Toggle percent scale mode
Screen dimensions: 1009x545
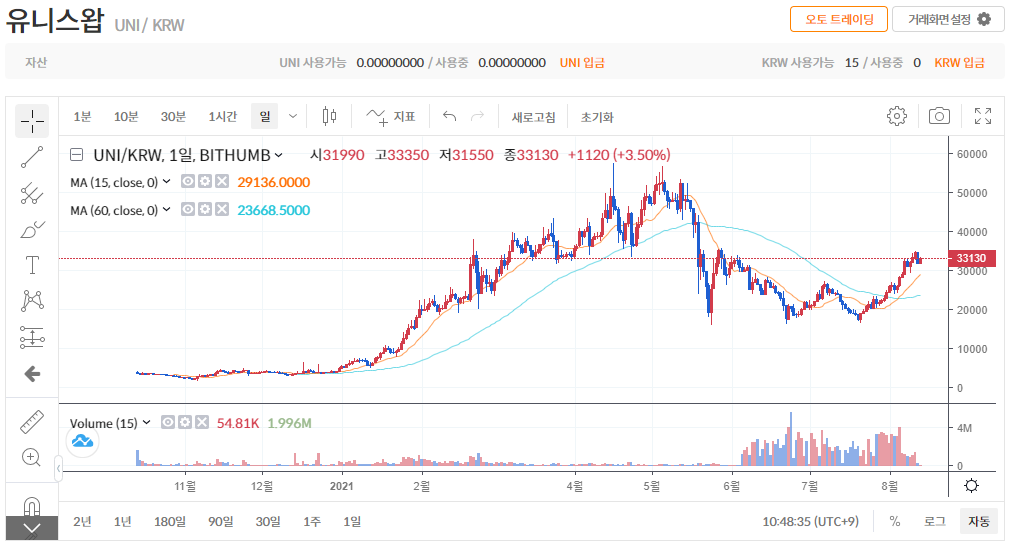895,521
